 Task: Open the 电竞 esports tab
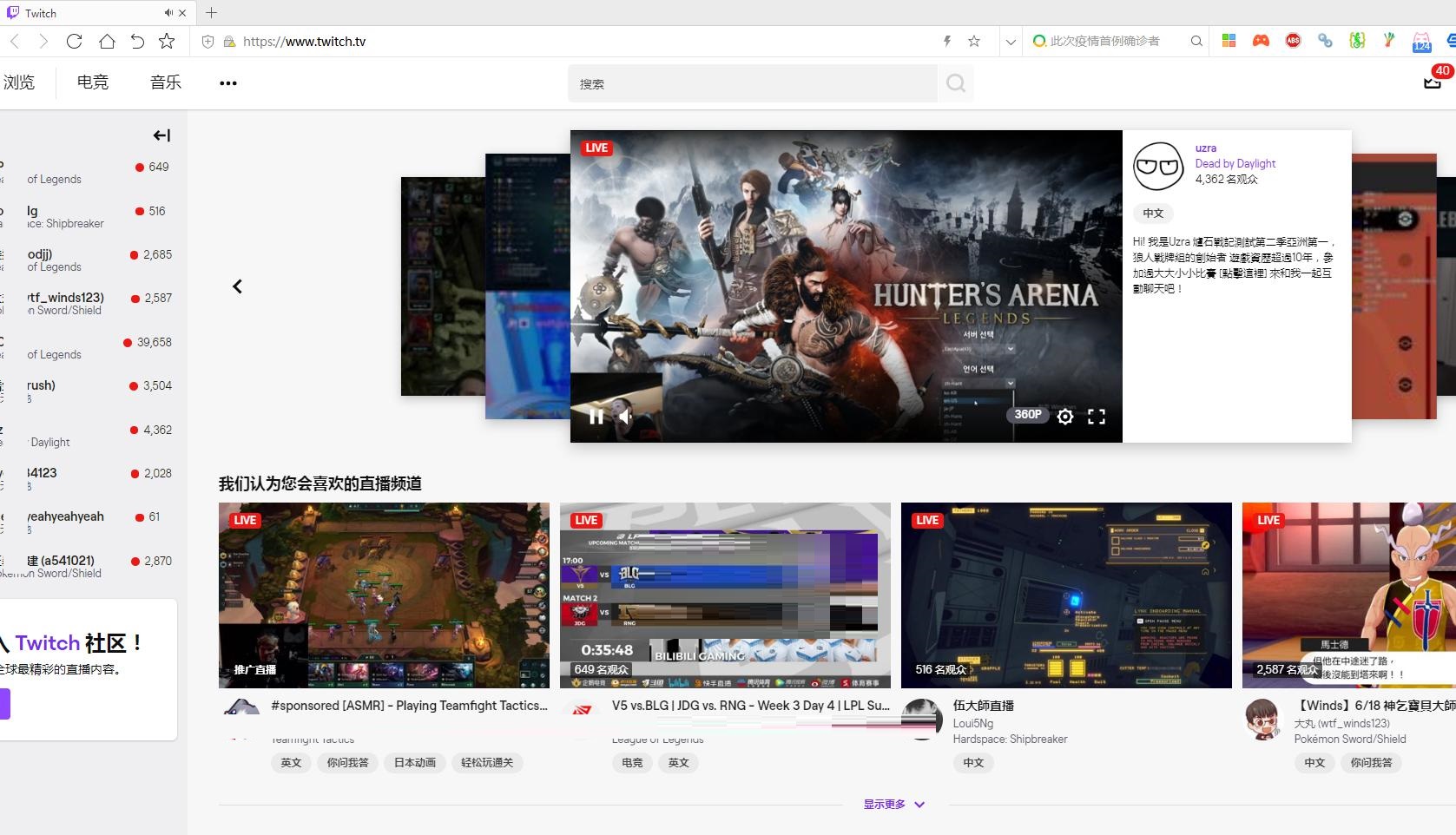[93, 82]
